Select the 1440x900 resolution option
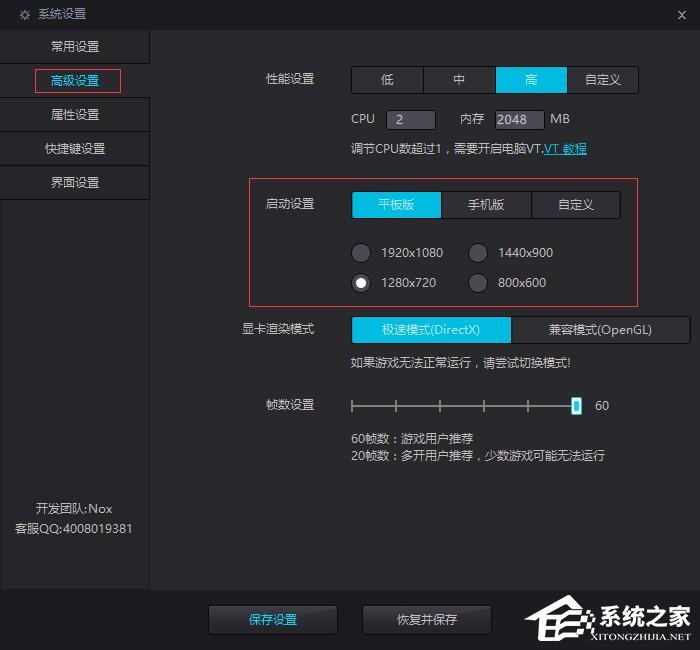 click(478, 253)
